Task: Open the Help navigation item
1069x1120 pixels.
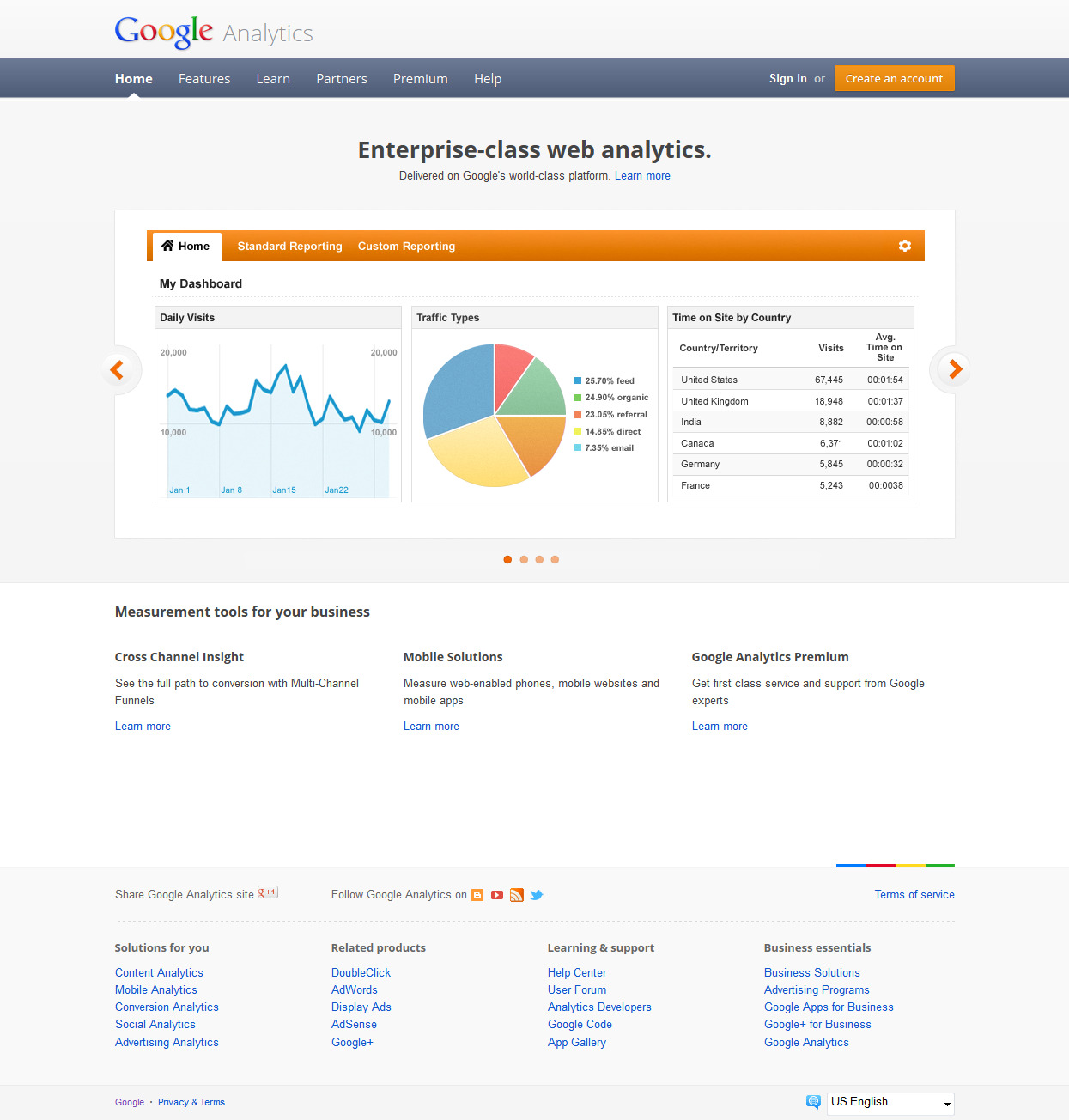Action: pyautogui.click(x=488, y=79)
